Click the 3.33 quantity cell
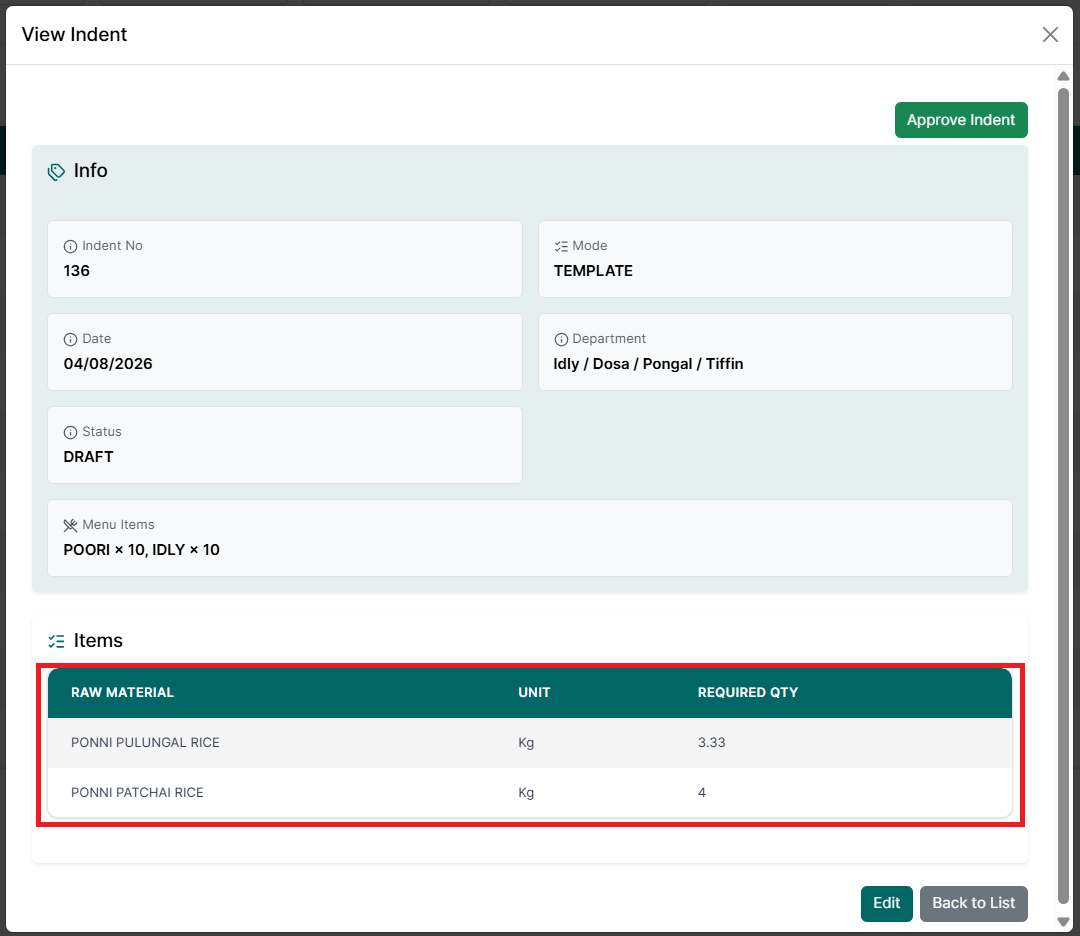The width and height of the screenshot is (1080, 936). [712, 742]
